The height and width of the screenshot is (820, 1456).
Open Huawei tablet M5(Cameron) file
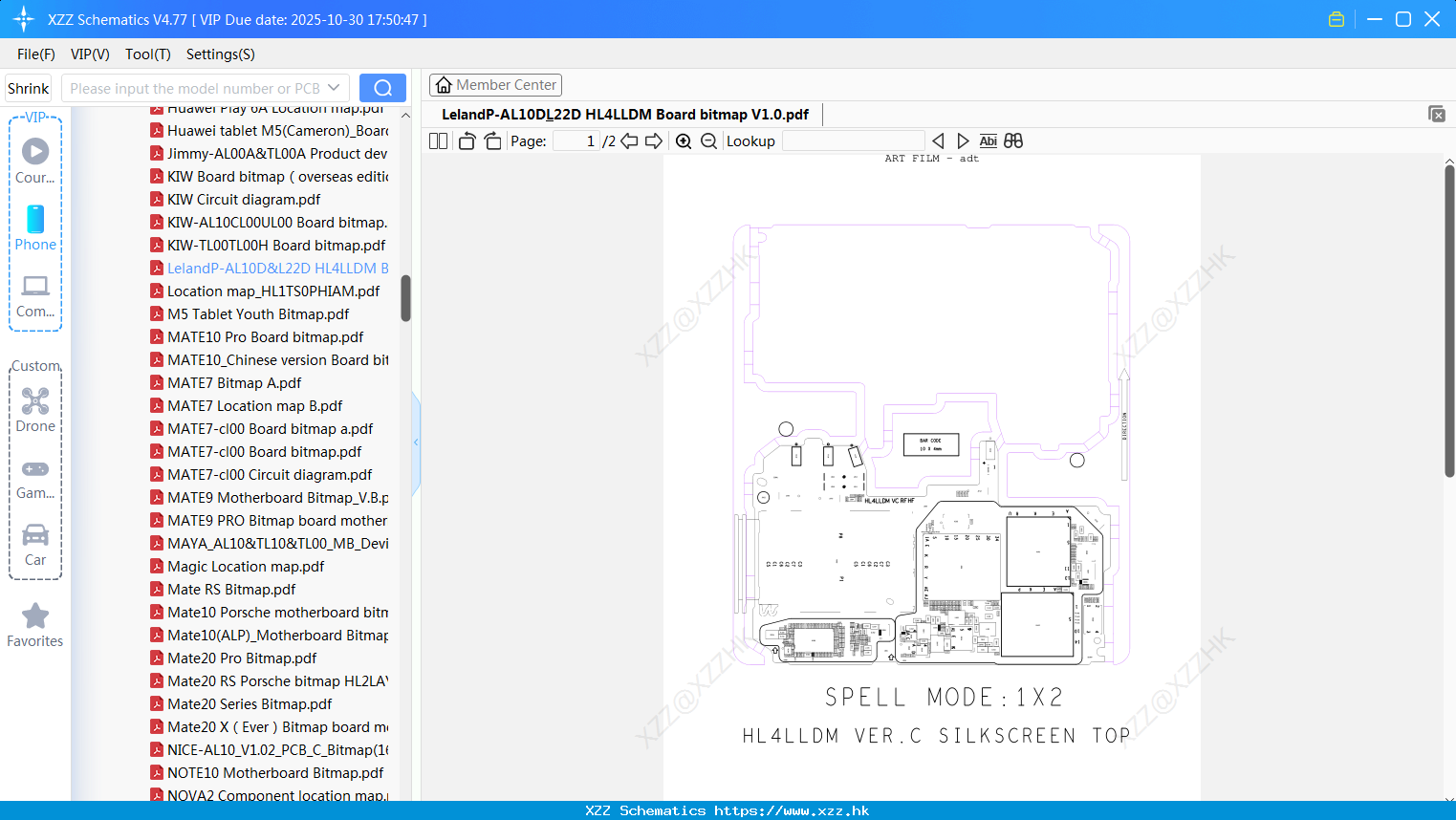point(270,131)
